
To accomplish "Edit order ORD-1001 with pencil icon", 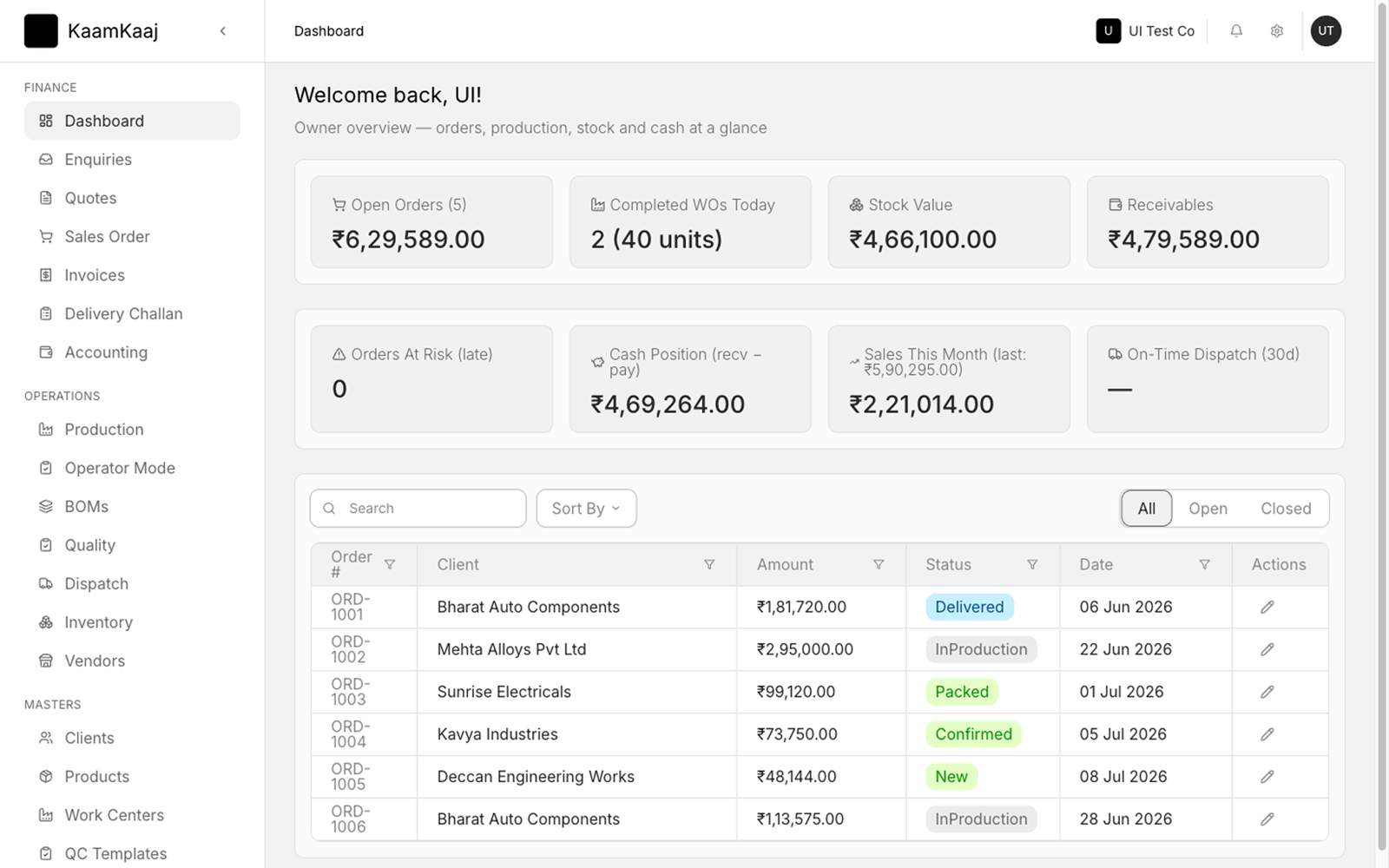I will coord(1267,608).
